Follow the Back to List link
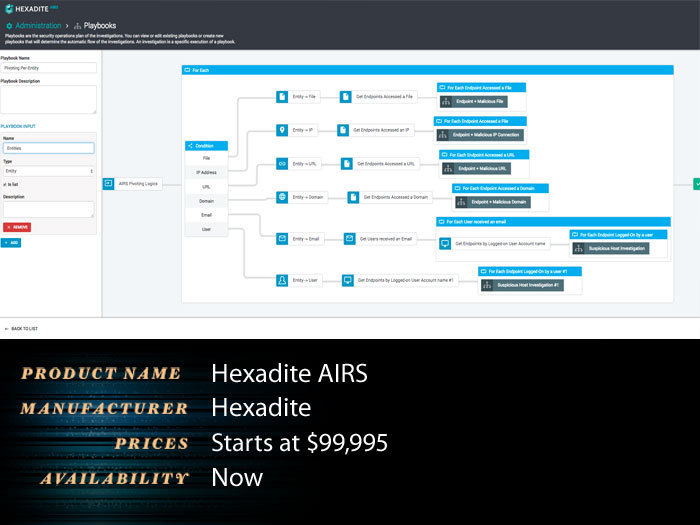This screenshot has width=700, height=525. click(x=21, y=329)
